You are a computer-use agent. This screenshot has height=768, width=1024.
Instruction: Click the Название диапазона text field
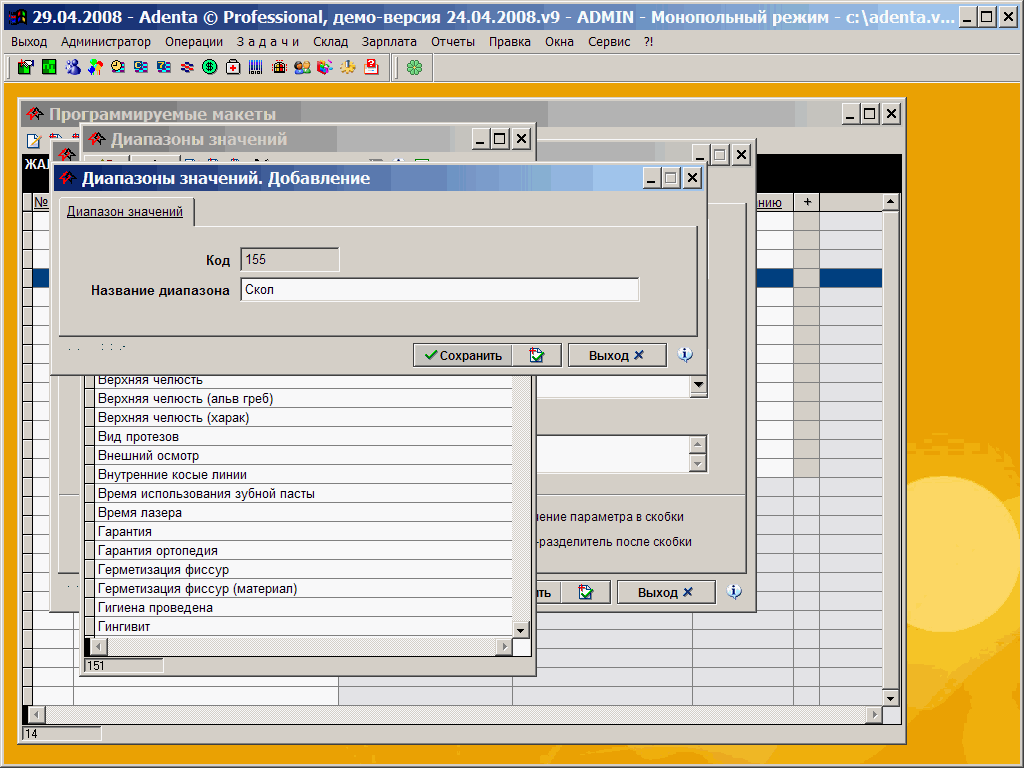439,290
